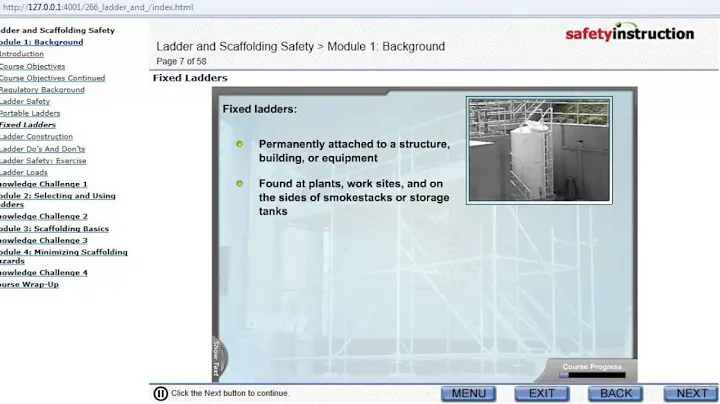720x404 pixels.
Task: Click the 'Permanently attached to a structure' bullet
Action: 354,151
